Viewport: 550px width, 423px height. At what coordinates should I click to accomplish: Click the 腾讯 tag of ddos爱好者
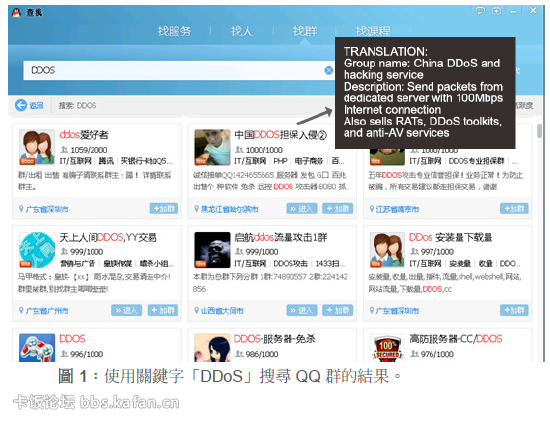pyautogui.click(x=106, y=161)
